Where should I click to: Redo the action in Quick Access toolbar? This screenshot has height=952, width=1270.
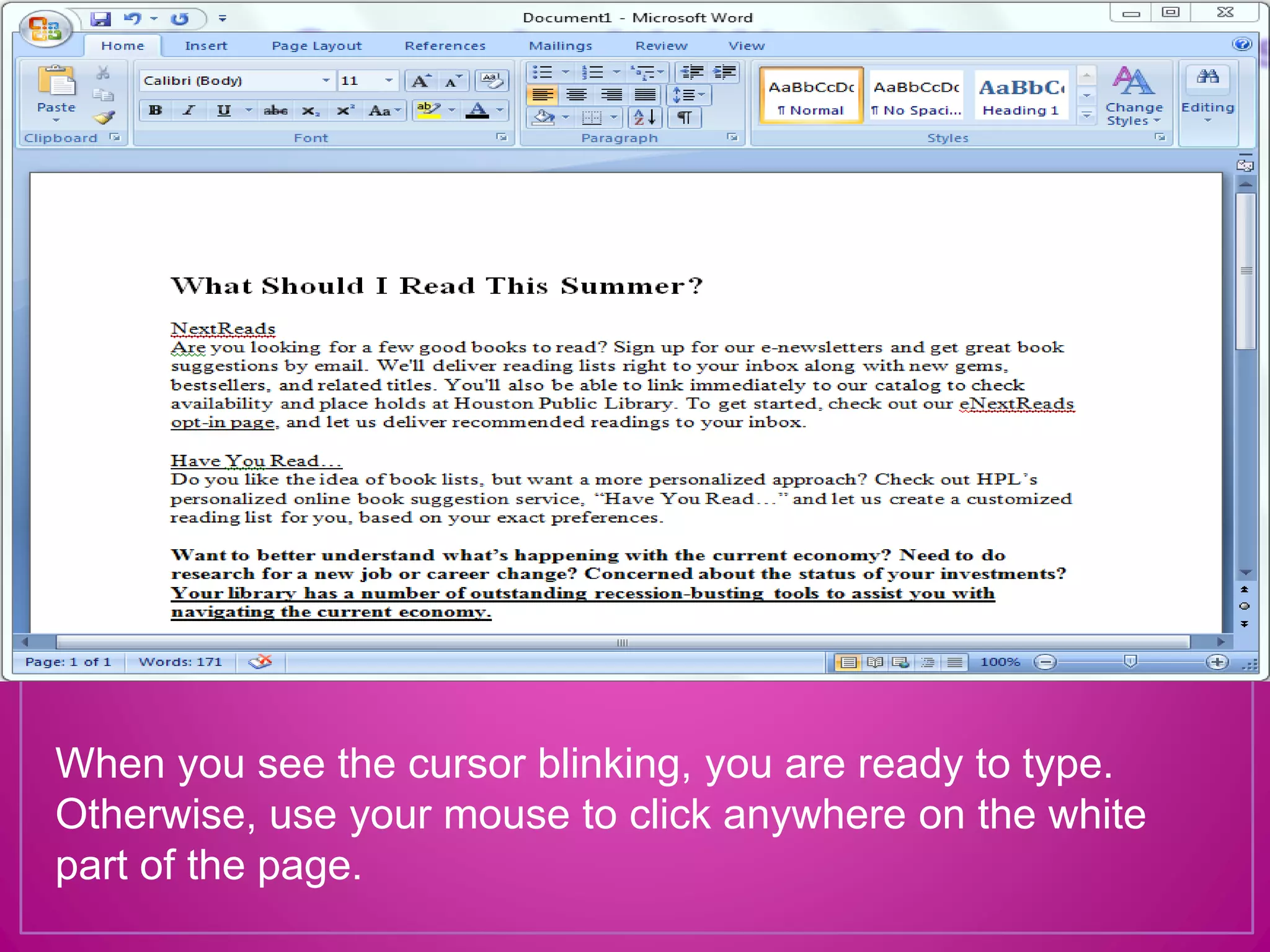coord(180,19)
